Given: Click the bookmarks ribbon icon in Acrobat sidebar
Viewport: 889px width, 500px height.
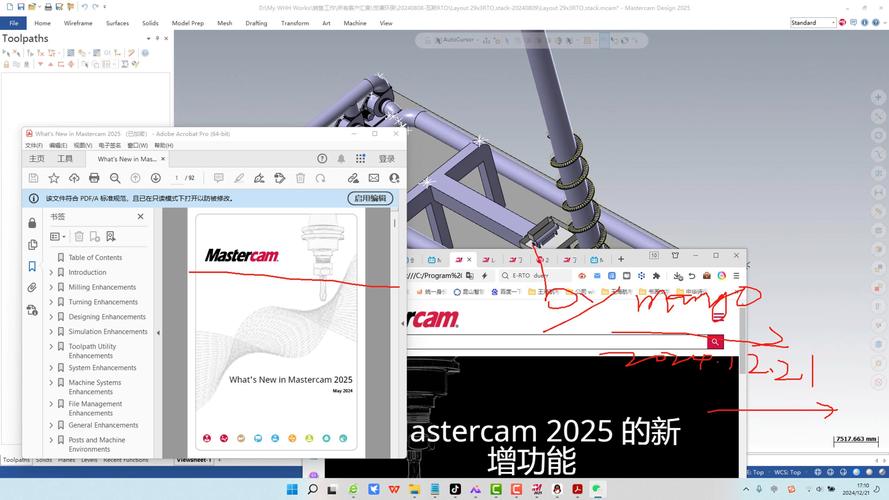Looking at the screenshot, I should [32, 266].
